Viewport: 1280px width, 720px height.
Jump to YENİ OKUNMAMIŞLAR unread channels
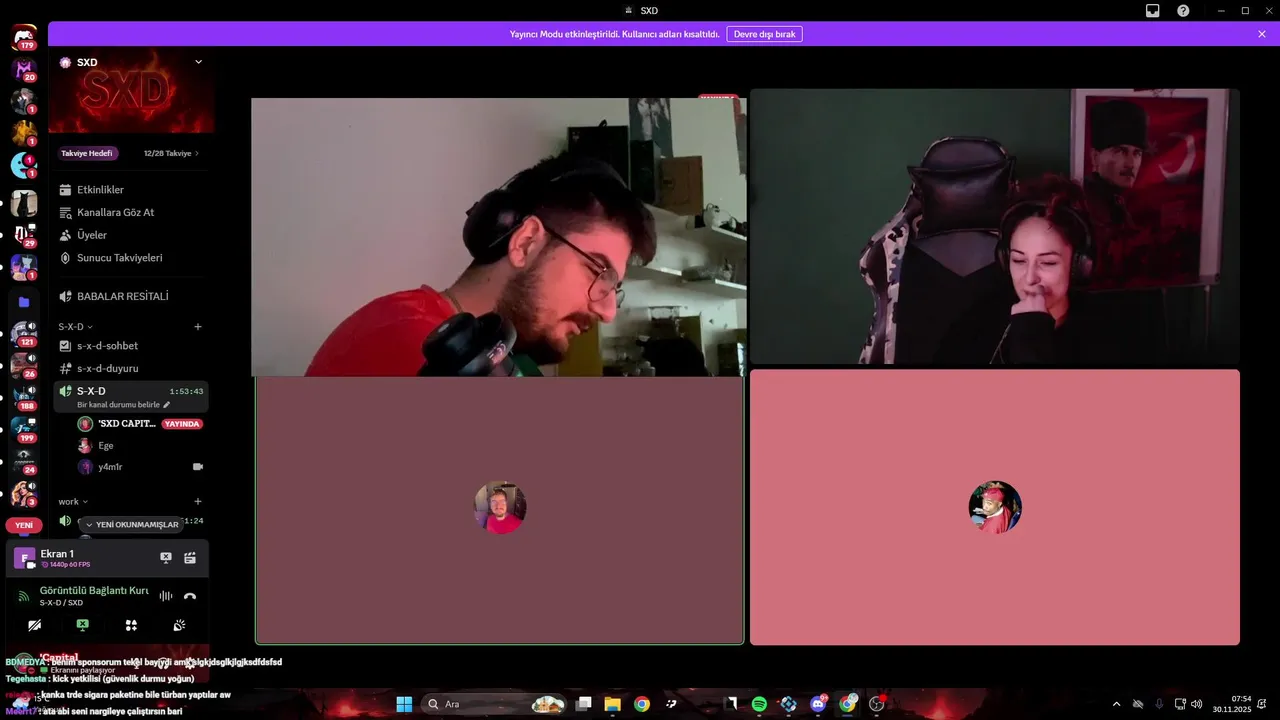[x=131, y=525]
